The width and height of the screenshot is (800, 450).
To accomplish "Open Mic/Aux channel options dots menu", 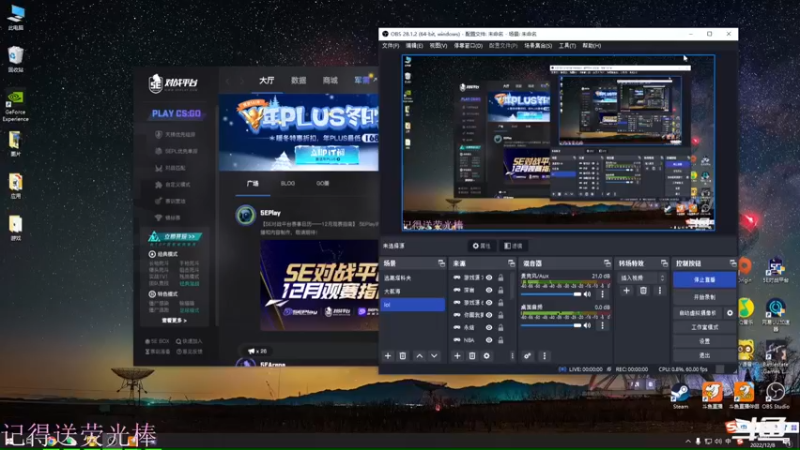I will 602,294.
